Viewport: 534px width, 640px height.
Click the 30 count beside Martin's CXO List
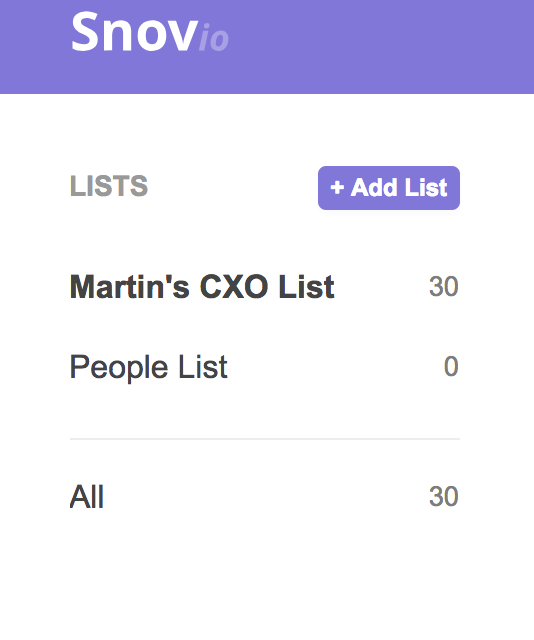(443, 287)
